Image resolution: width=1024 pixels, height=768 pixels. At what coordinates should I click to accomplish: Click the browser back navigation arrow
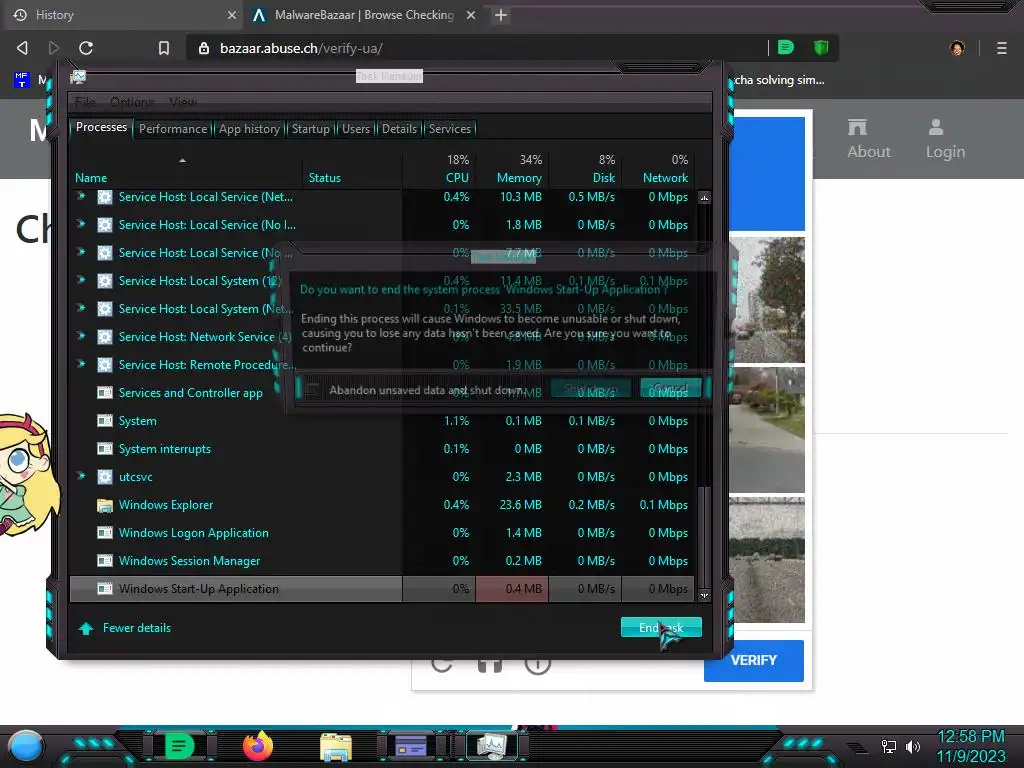22,48
